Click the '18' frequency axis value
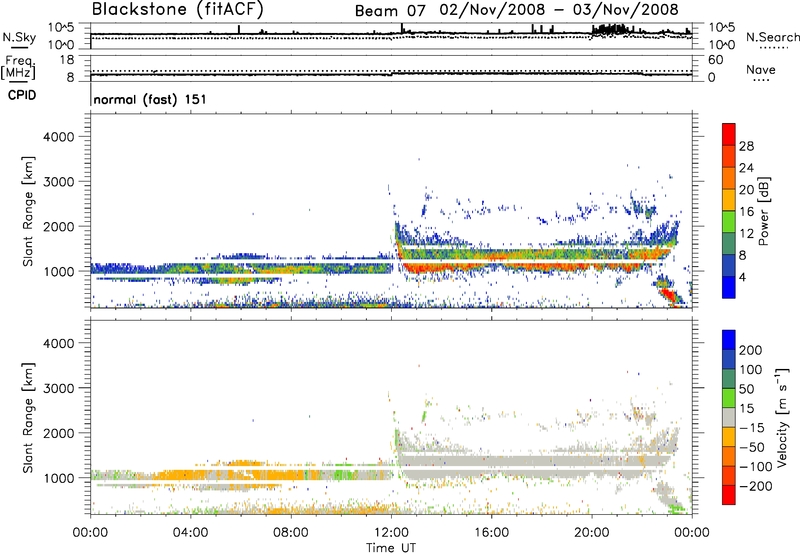Viewport: 800px width, 554px height. click(67, 60)
